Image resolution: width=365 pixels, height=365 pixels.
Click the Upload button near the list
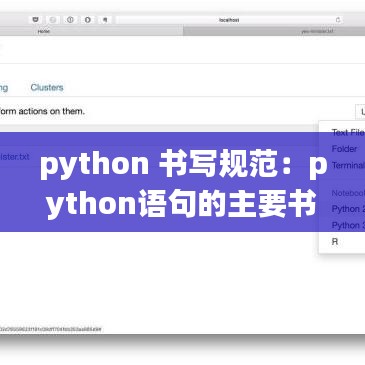coord(360,111)
